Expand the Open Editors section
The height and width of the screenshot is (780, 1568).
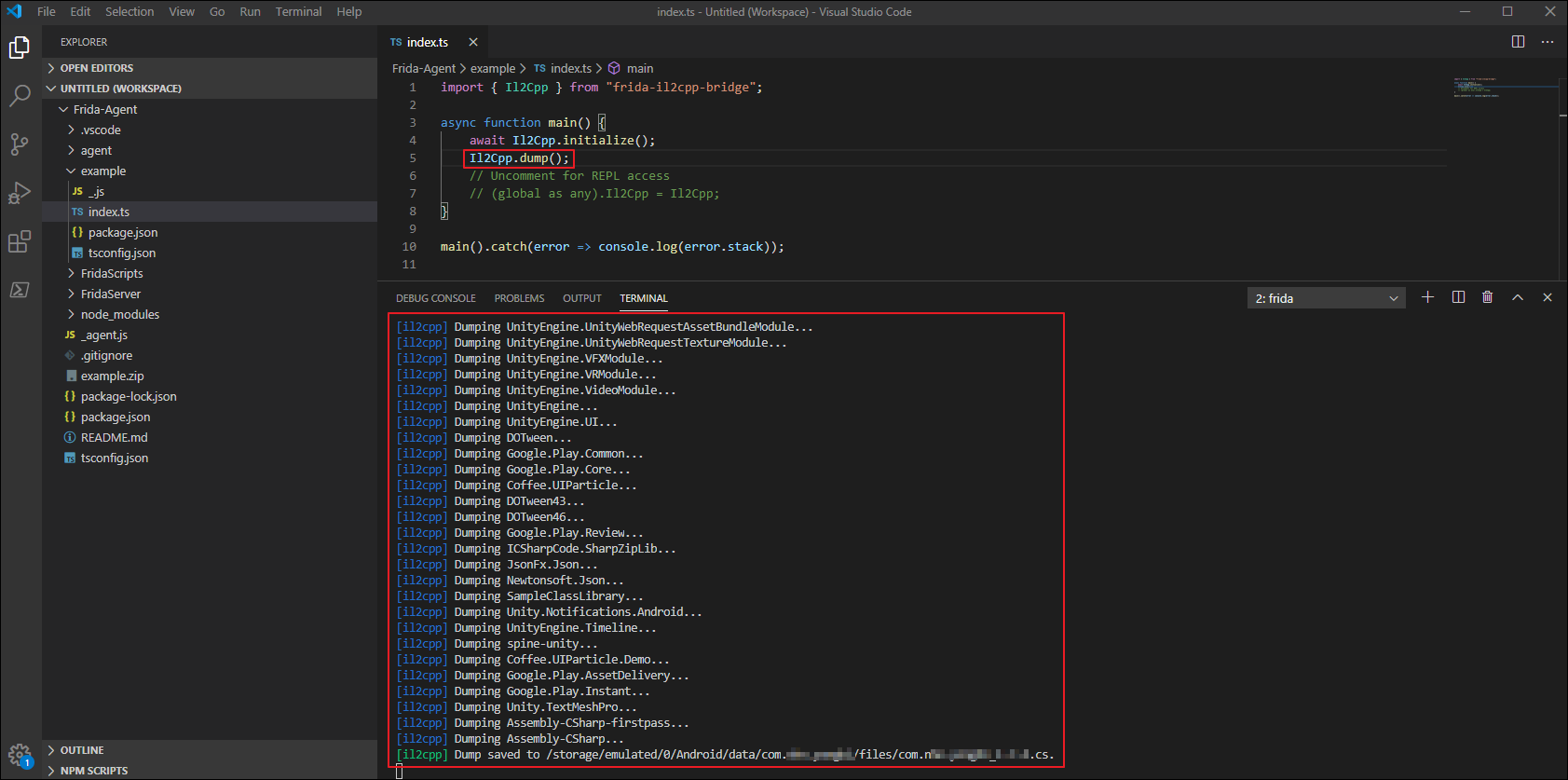pyautogui.click(x=210, y=68)
